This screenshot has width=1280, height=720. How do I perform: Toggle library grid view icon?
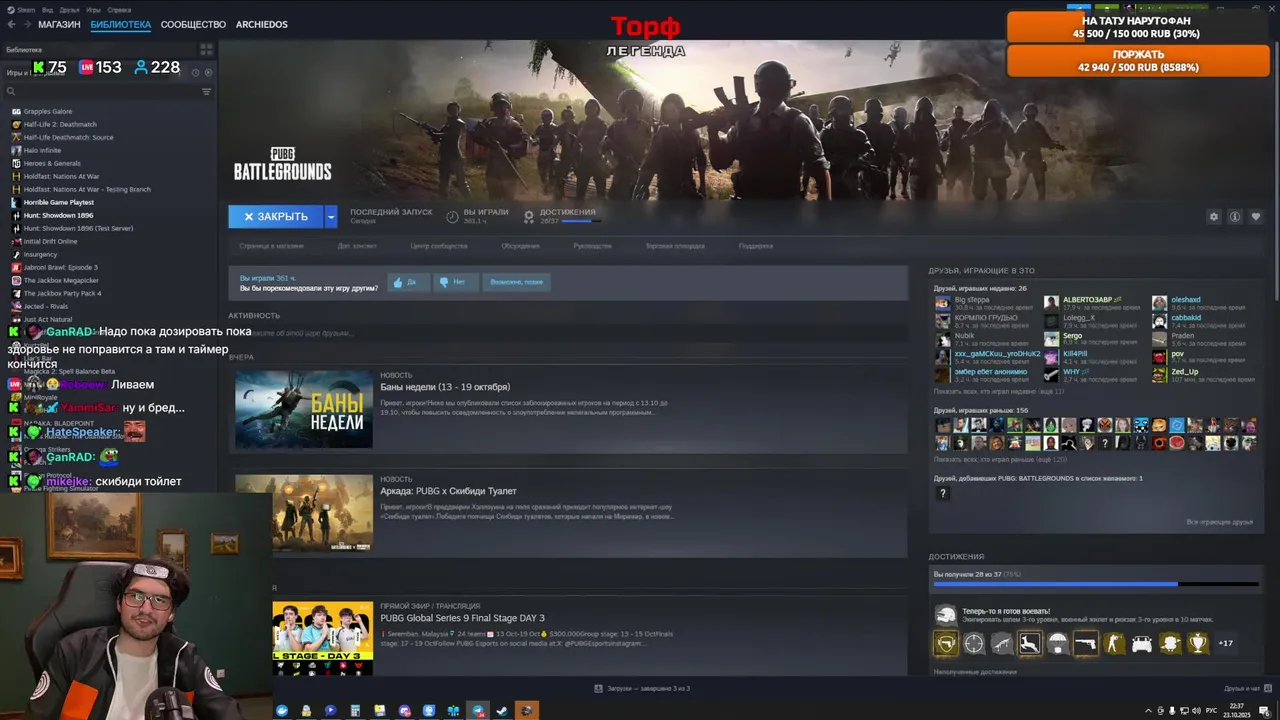click(206, 48)
